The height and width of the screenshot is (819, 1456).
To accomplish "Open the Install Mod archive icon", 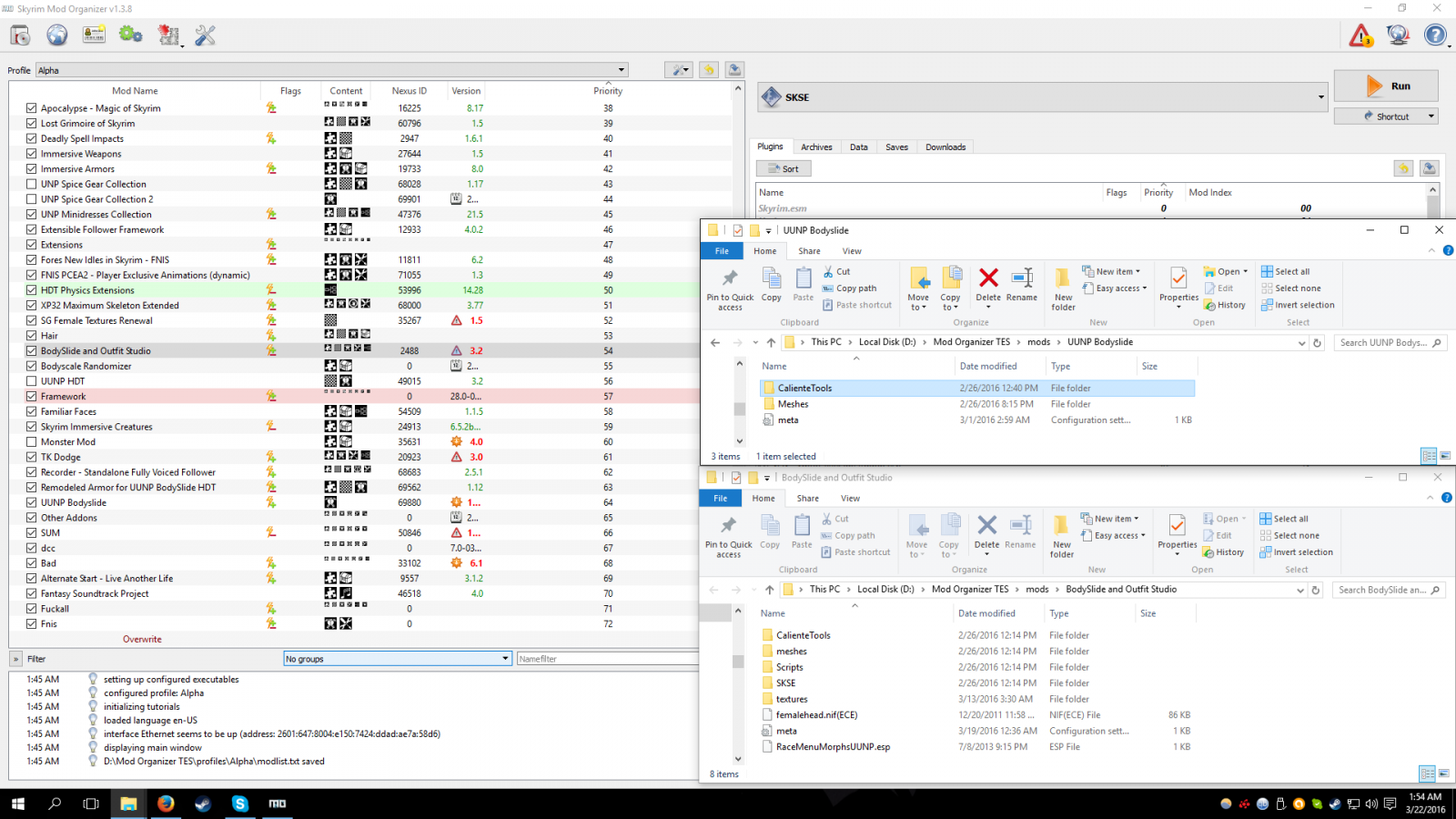I will [20, 35].
